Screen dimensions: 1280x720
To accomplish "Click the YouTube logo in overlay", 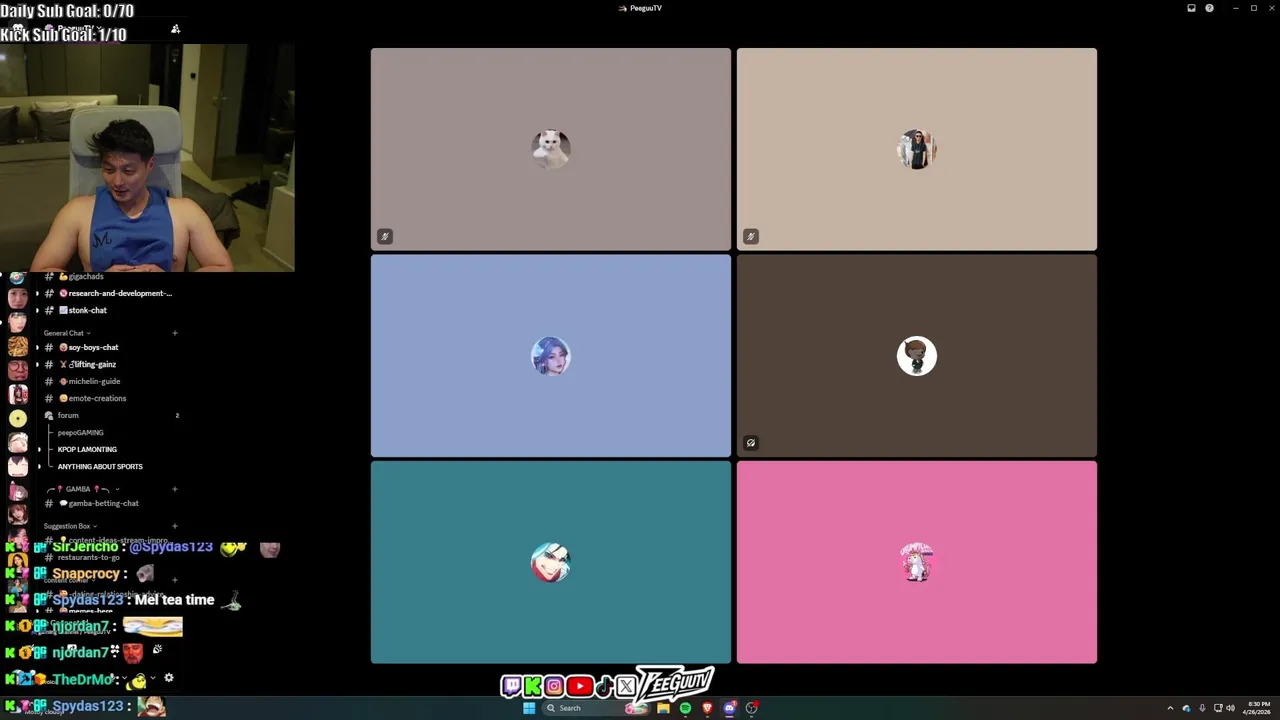I will [579, 686].
